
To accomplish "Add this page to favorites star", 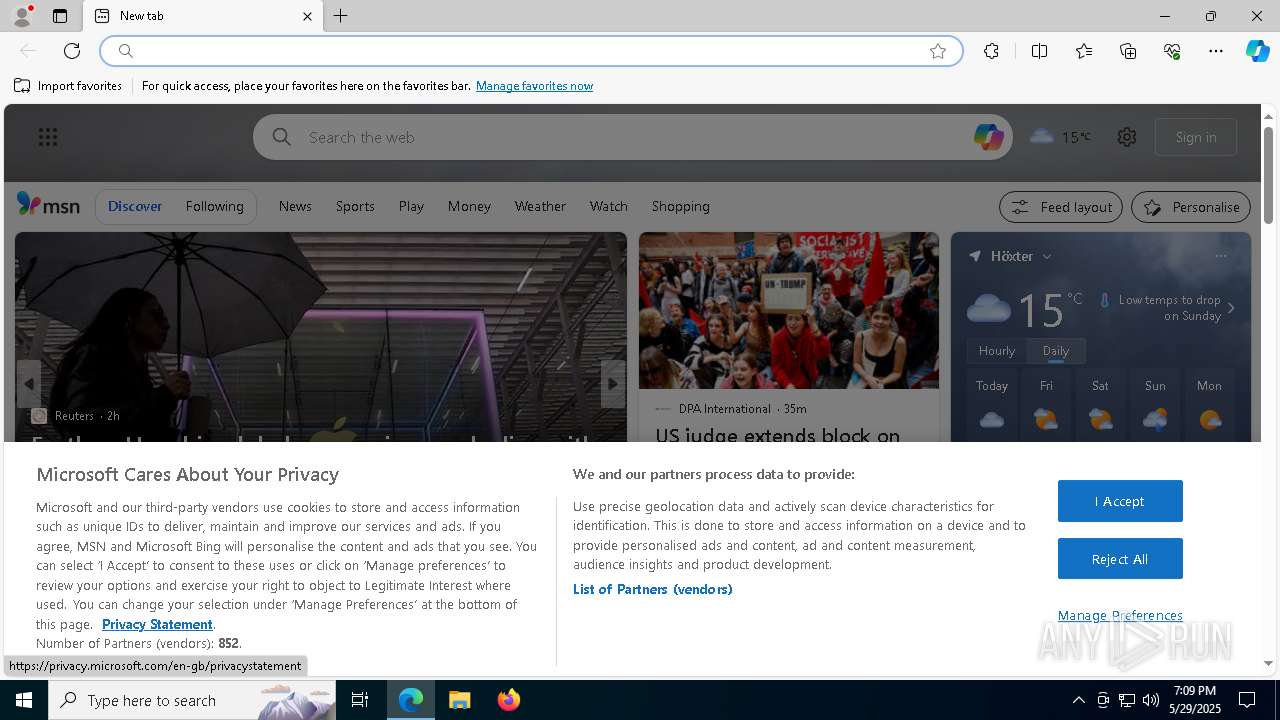I will coord(938,51).
